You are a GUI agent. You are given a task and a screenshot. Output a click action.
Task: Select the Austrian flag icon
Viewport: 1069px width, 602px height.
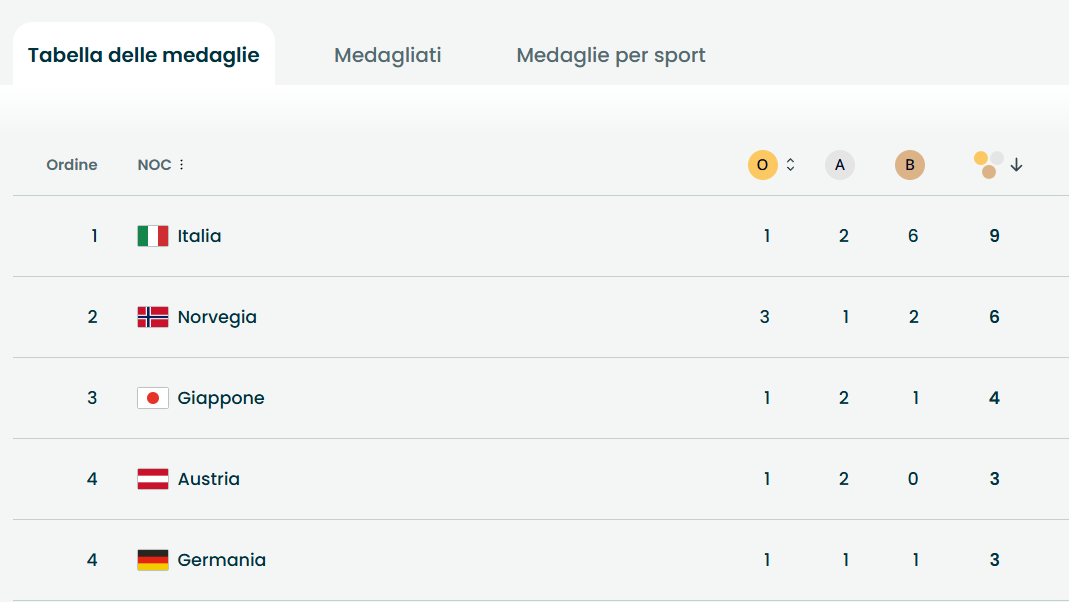pos(151,479)
